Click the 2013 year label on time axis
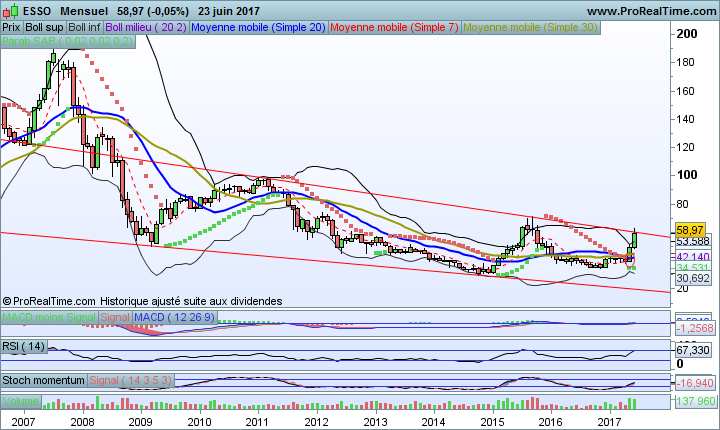The height and width of the screenshot is (430, 720). (375, 422)
